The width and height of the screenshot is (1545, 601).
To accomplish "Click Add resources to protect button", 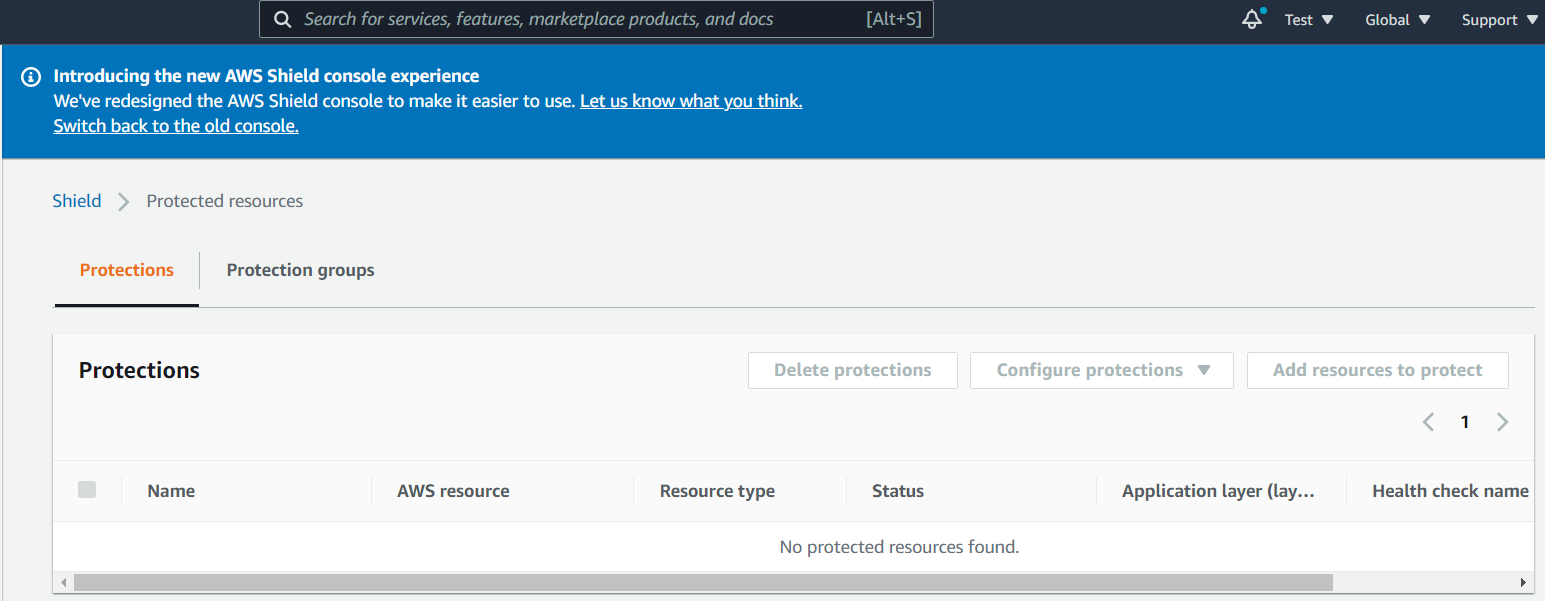I will coord(1377,370).
